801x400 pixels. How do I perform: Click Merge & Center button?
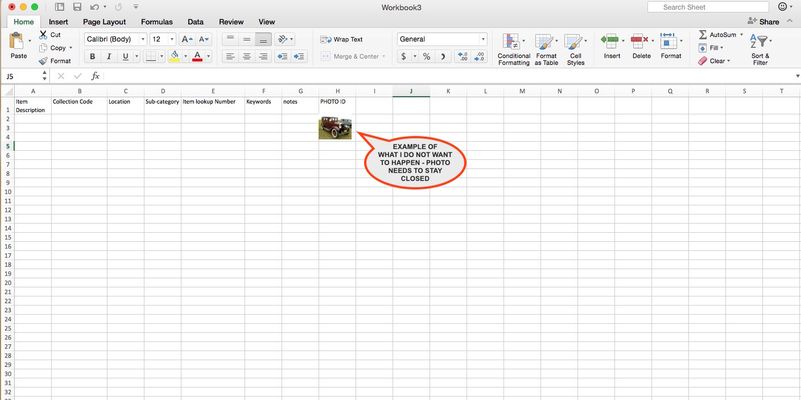350,56
